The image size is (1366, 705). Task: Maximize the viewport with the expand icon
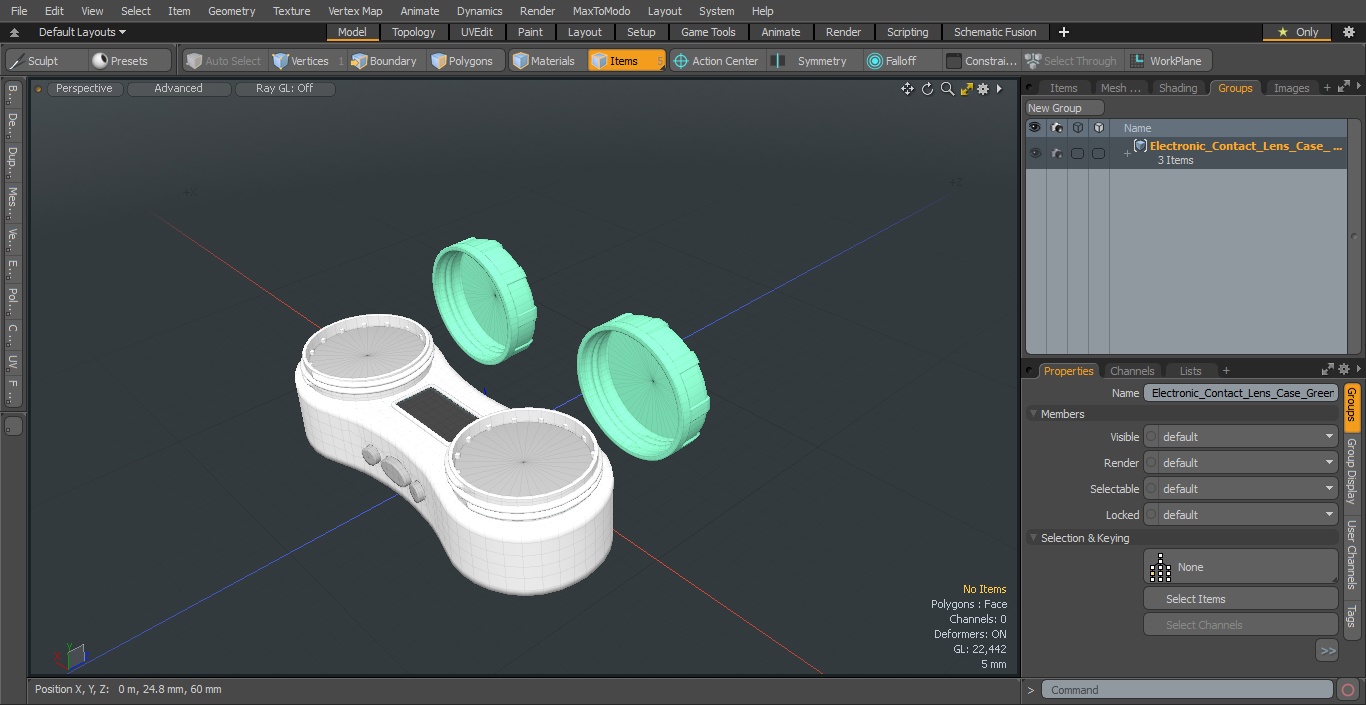[966, 89]
